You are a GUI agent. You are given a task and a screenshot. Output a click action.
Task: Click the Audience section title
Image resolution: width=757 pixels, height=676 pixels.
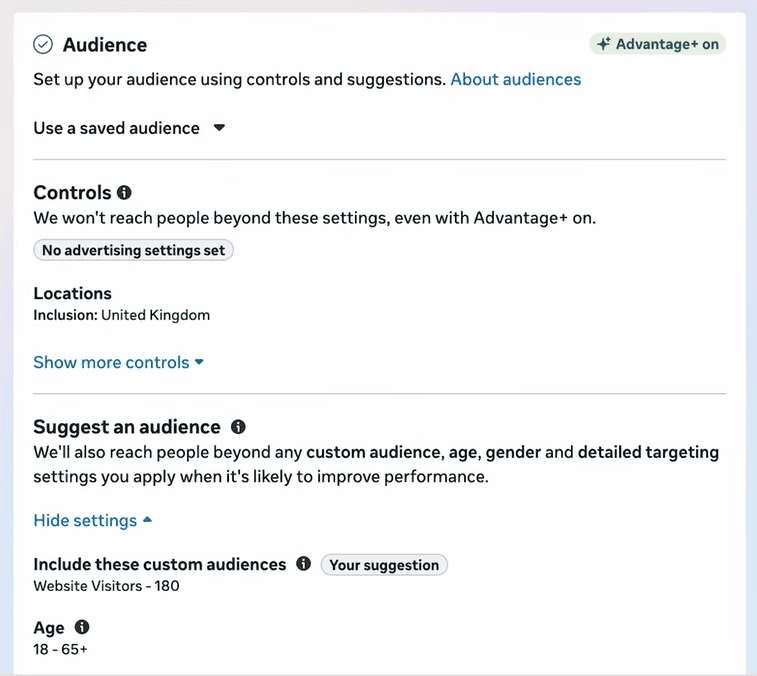click(x=105, y=45)
